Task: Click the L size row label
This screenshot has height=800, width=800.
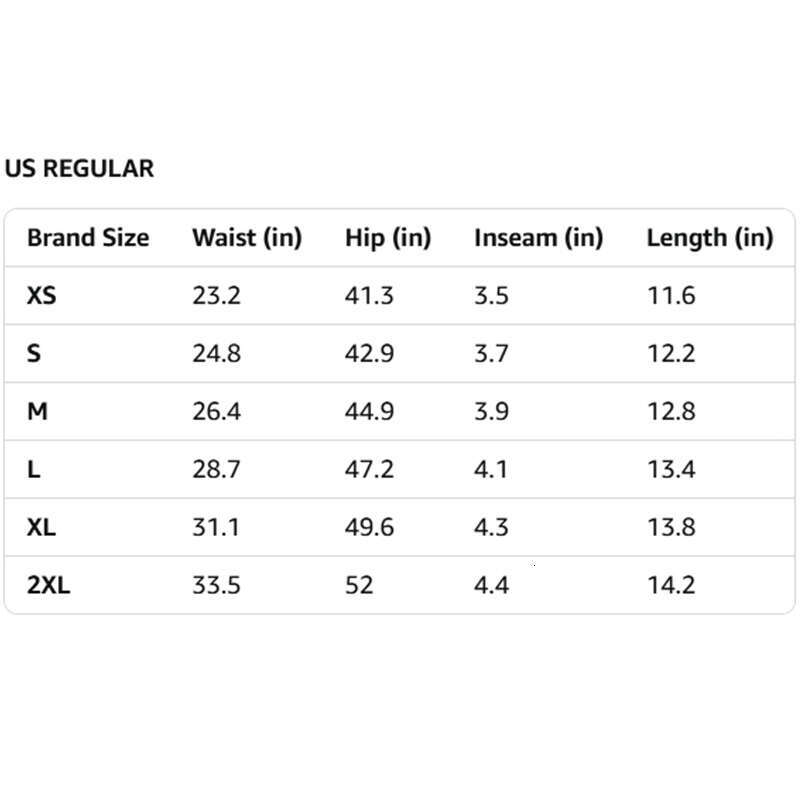Action: [x=34, y=469]
